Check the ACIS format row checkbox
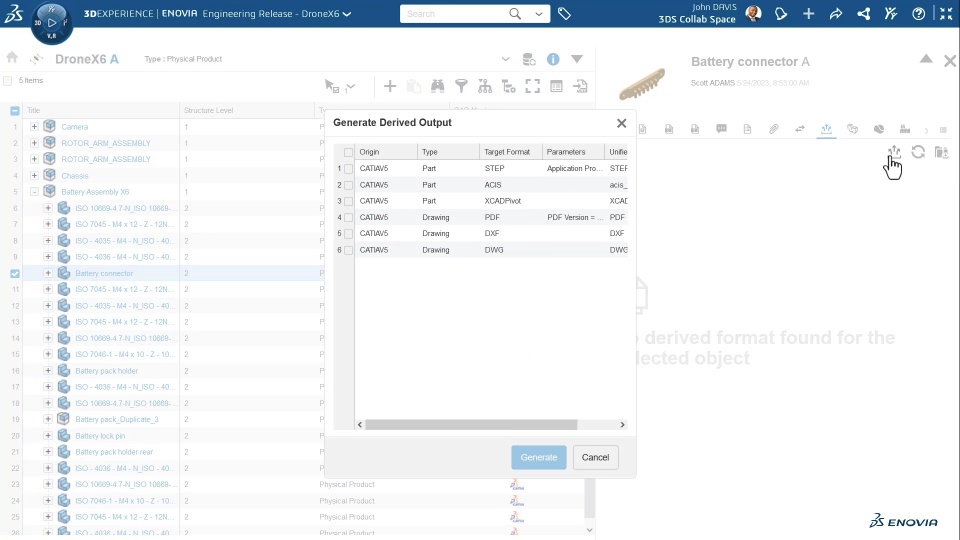This screenshot has width=960, height=540. coord(348,185)
